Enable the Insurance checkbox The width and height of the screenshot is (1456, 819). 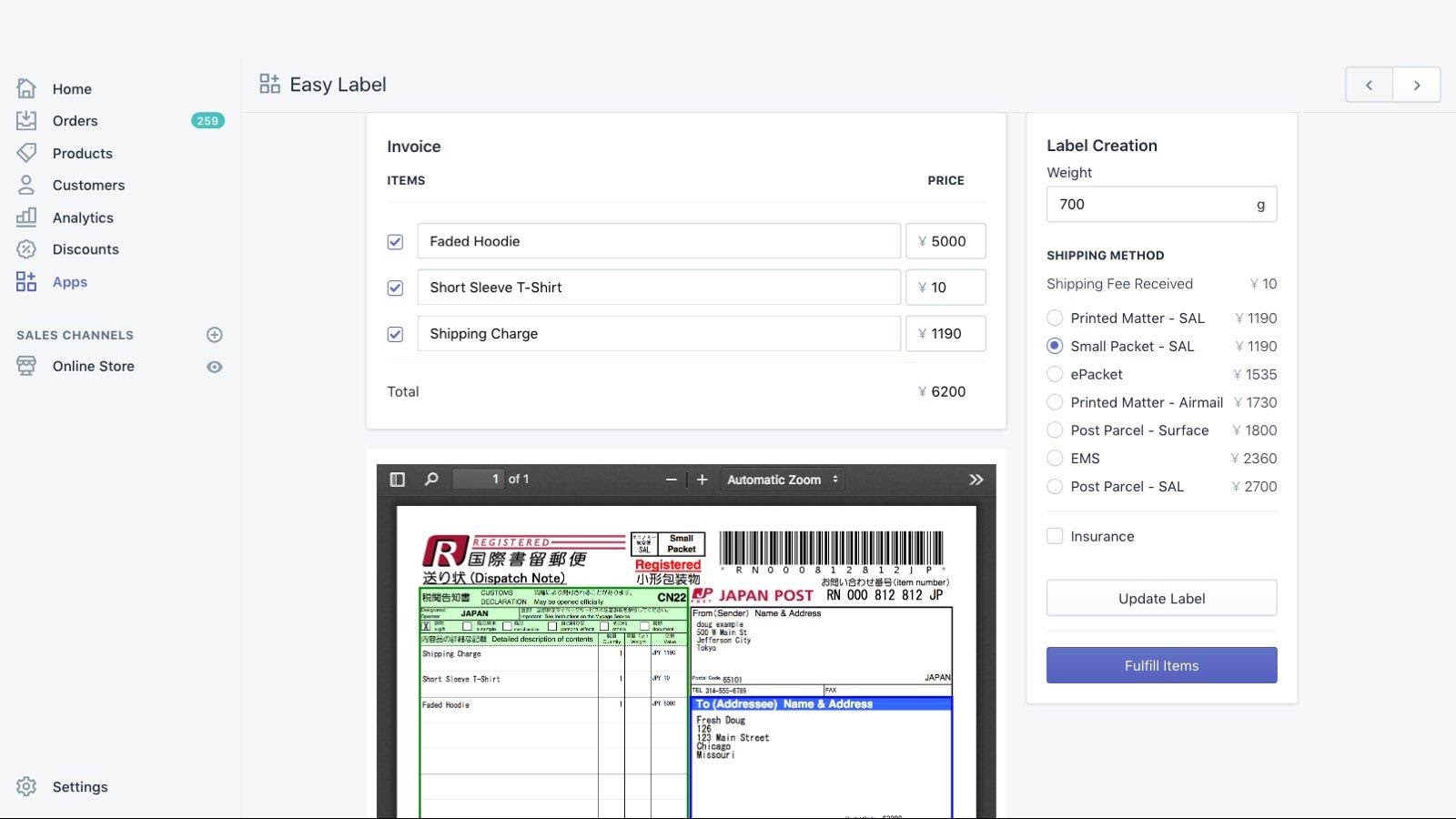[1055, 536]
